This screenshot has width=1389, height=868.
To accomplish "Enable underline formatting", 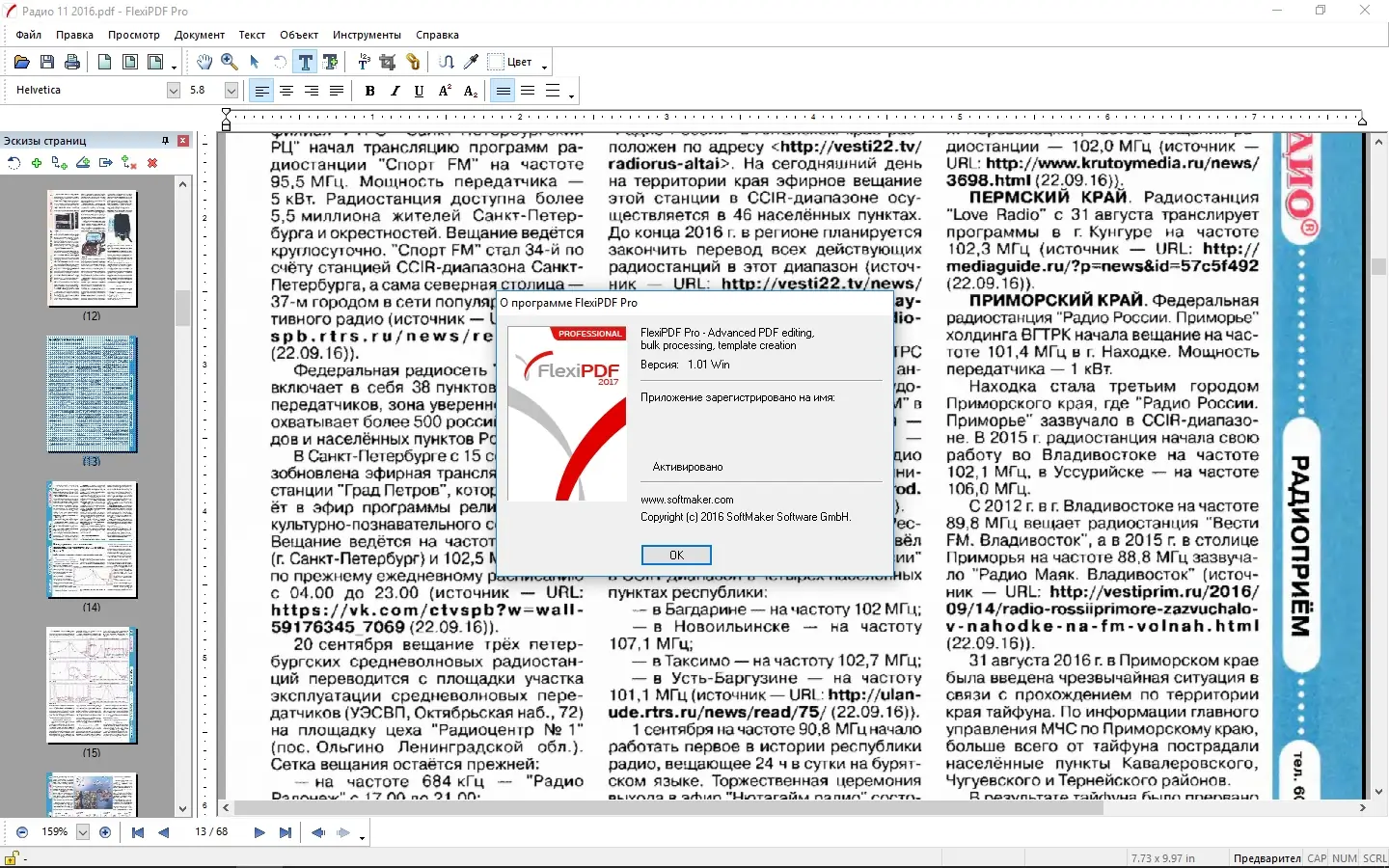I will 419,91.
